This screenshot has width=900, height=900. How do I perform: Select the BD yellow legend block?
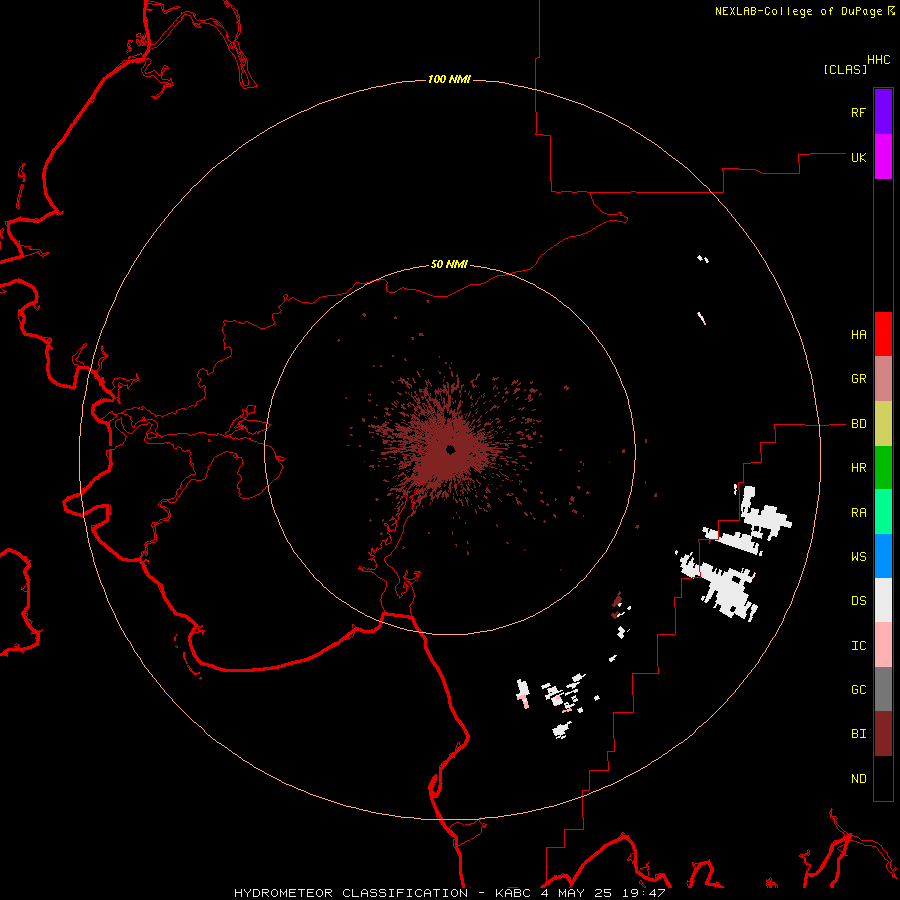pyautogui.click(x=883, y=424)
